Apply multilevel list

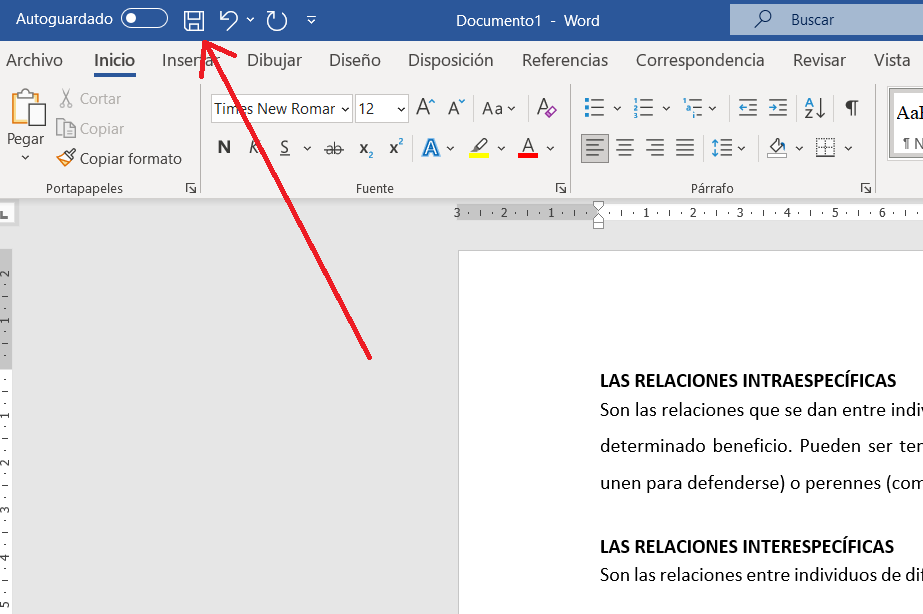click(692, 108)
